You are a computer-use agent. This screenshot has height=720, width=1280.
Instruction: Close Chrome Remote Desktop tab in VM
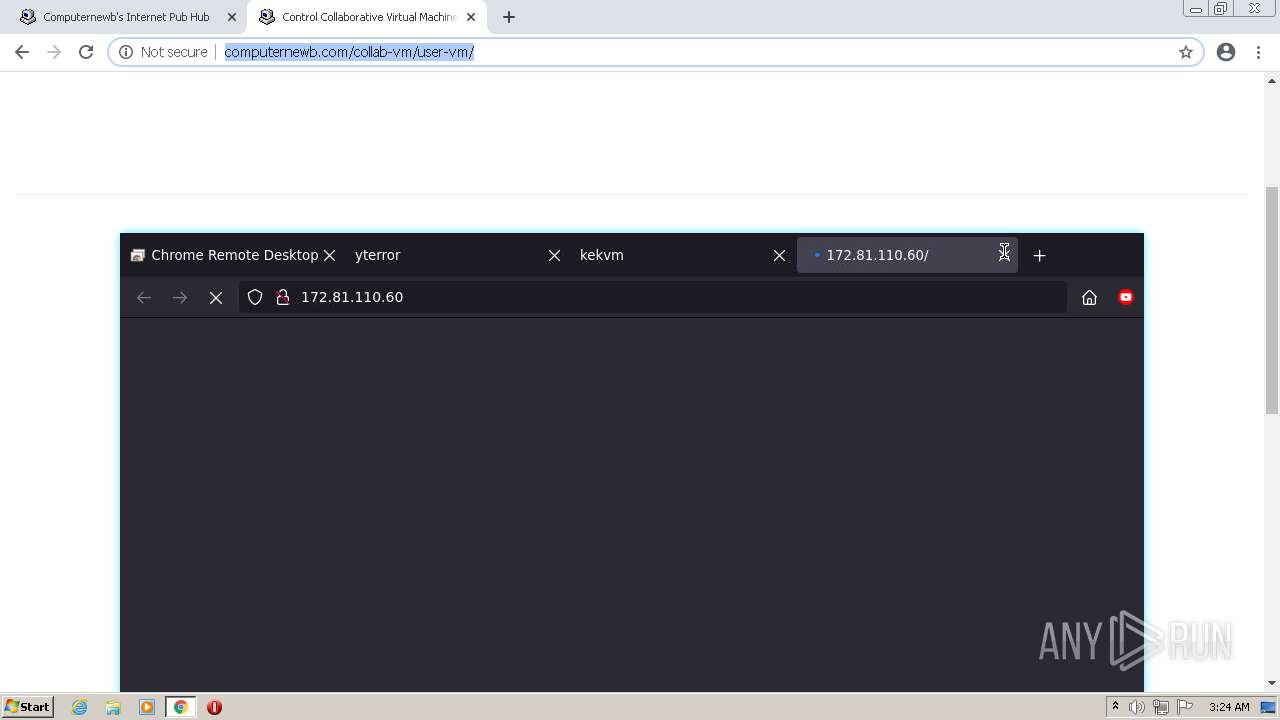pyautogui.click(x=329, y=255)
